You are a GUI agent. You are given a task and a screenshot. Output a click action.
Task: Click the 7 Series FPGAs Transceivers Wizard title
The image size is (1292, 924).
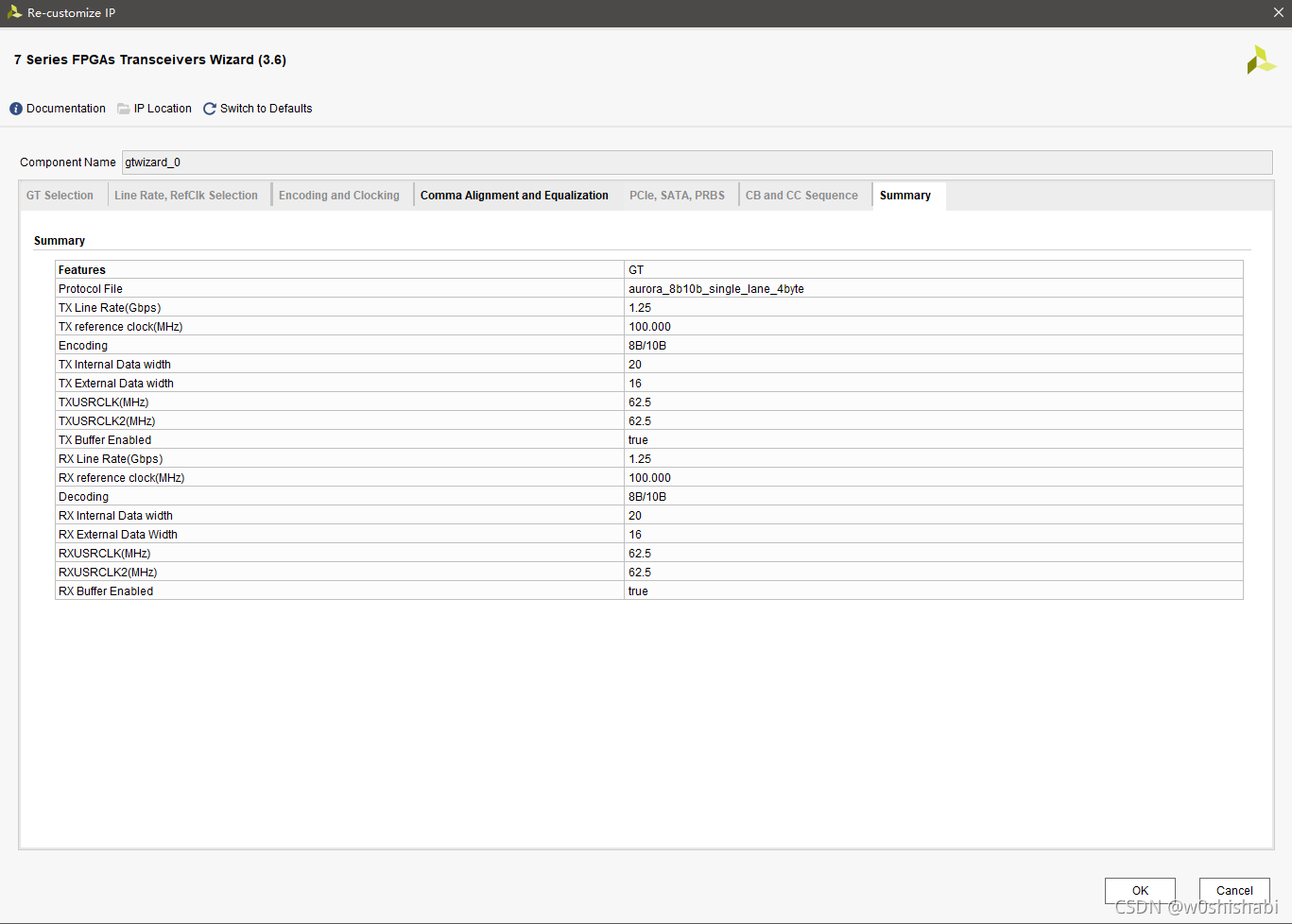point(150,60)
